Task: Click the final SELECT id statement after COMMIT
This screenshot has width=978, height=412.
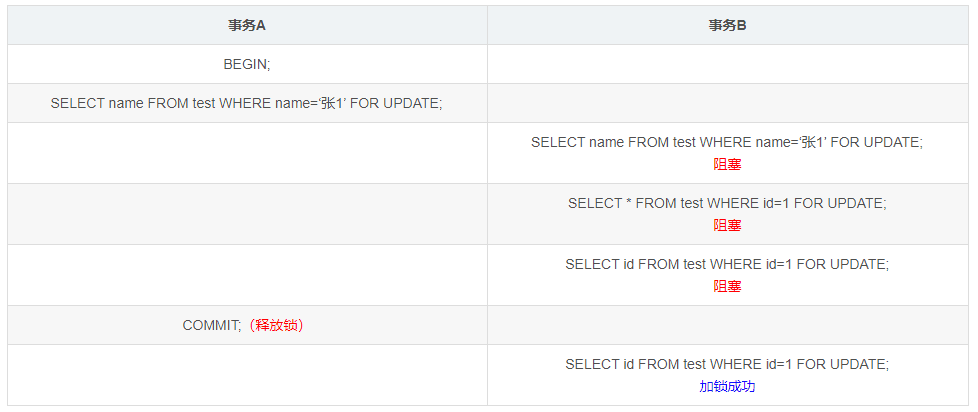Action: 727,364
